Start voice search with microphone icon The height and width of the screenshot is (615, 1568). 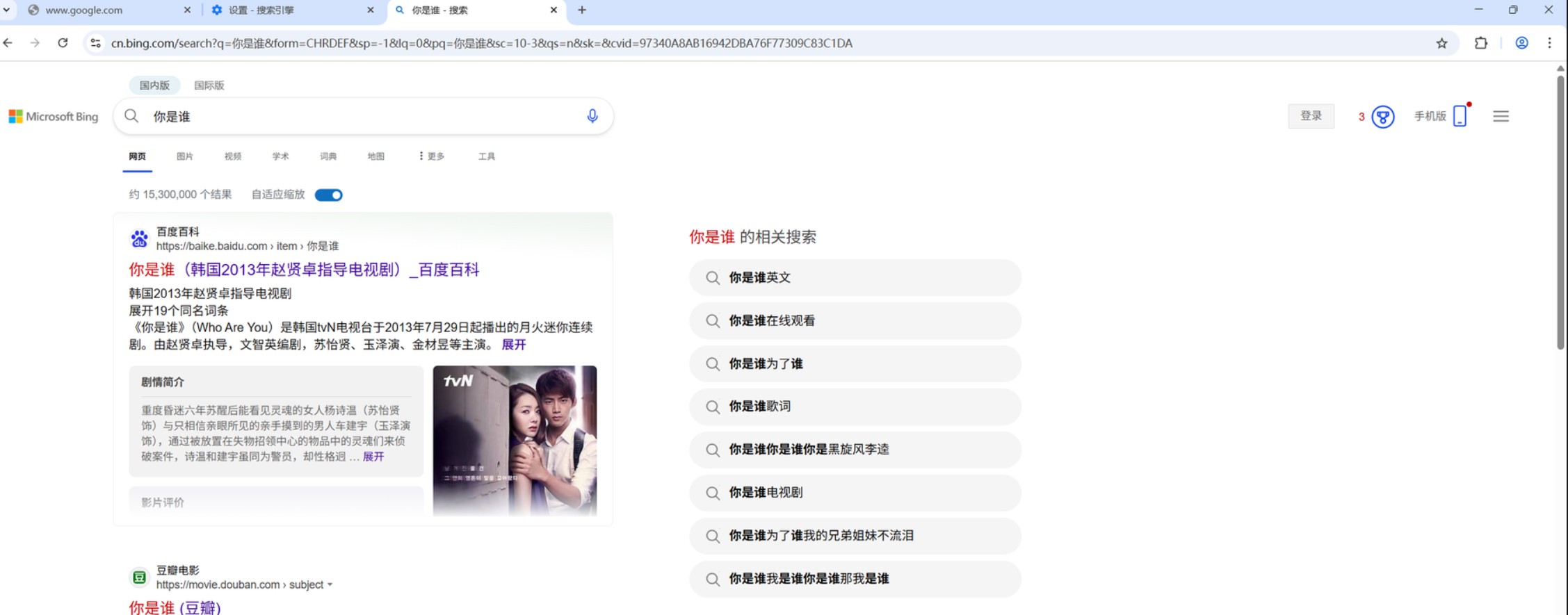click(x=592, y=116)
